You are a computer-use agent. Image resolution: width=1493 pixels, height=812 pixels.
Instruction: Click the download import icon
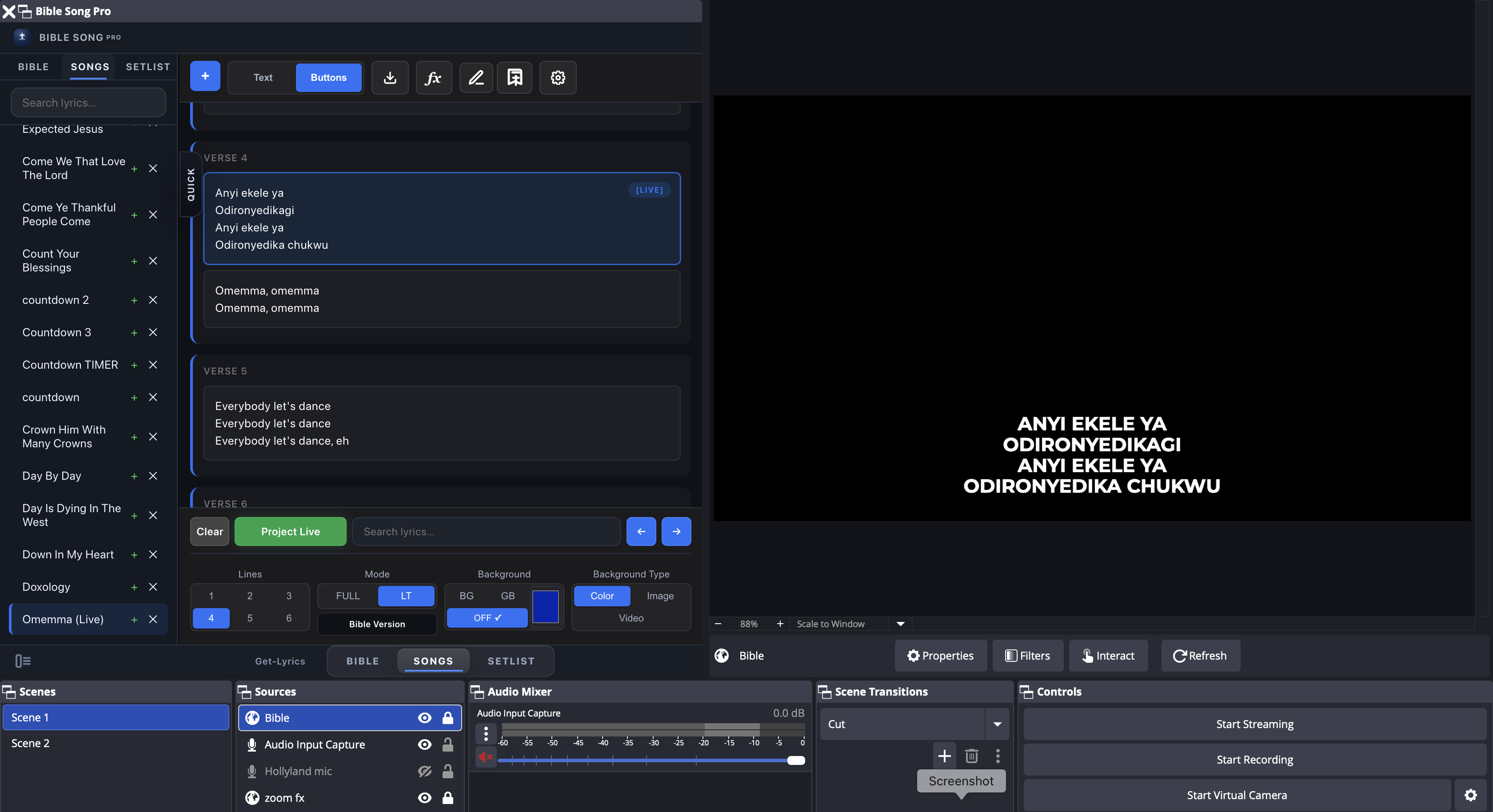point(390,78)
